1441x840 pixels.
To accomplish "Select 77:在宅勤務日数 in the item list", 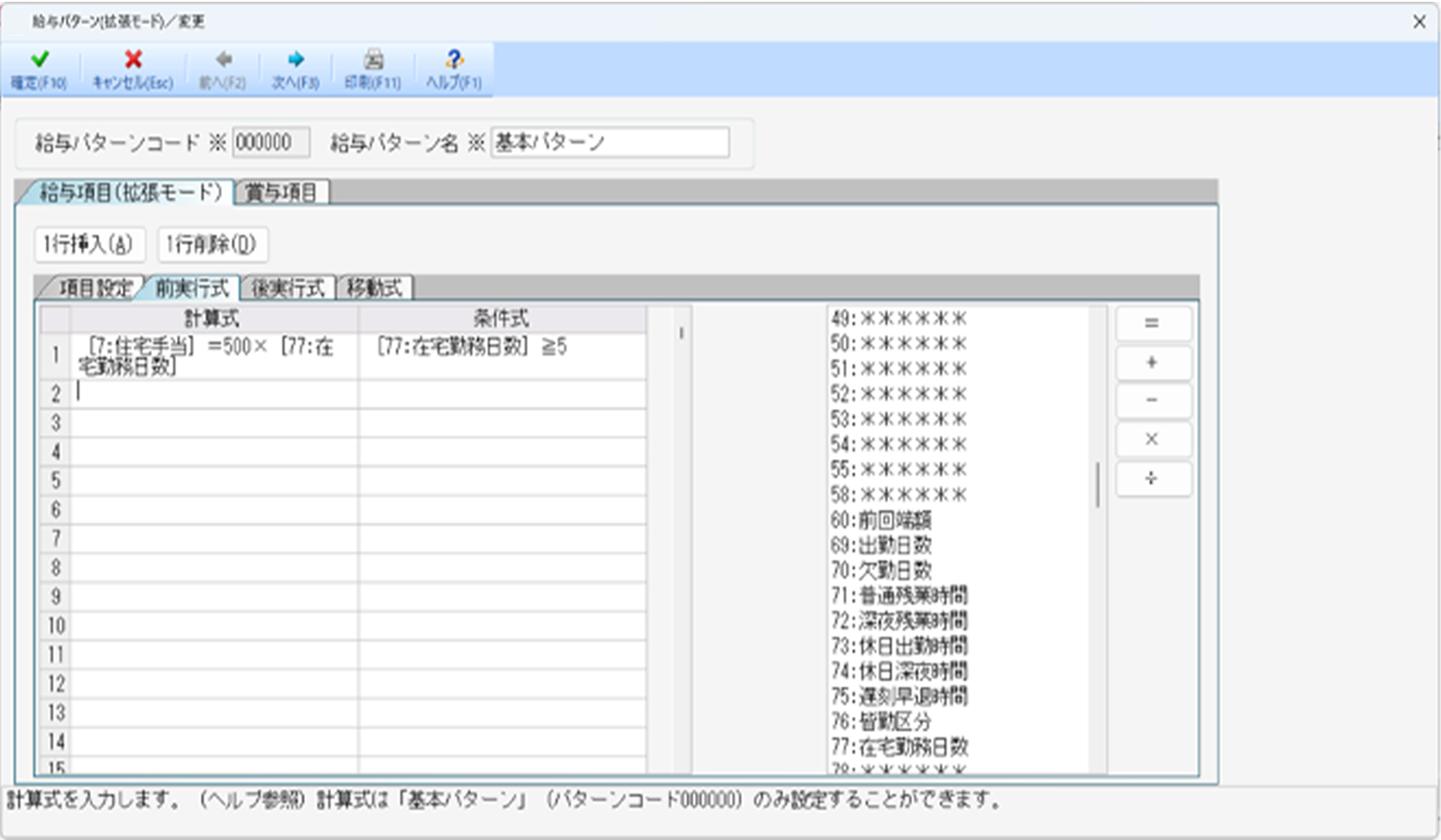I will [899, 746].
